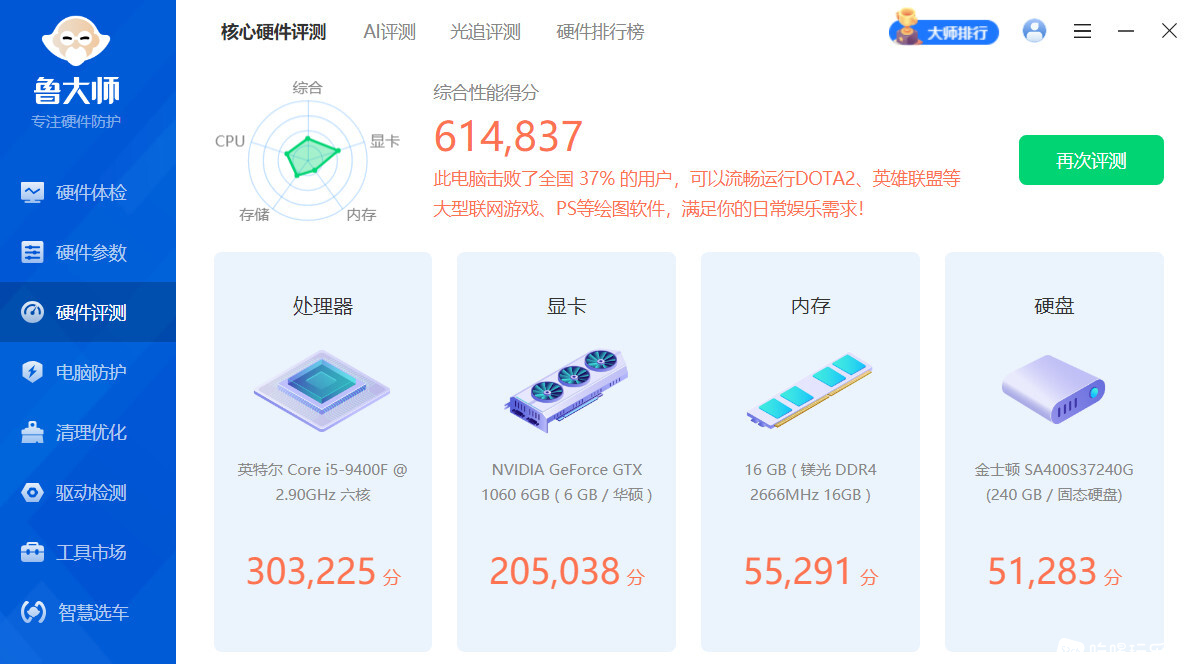Open the 硬件排行榜 tab

[601, 32]
